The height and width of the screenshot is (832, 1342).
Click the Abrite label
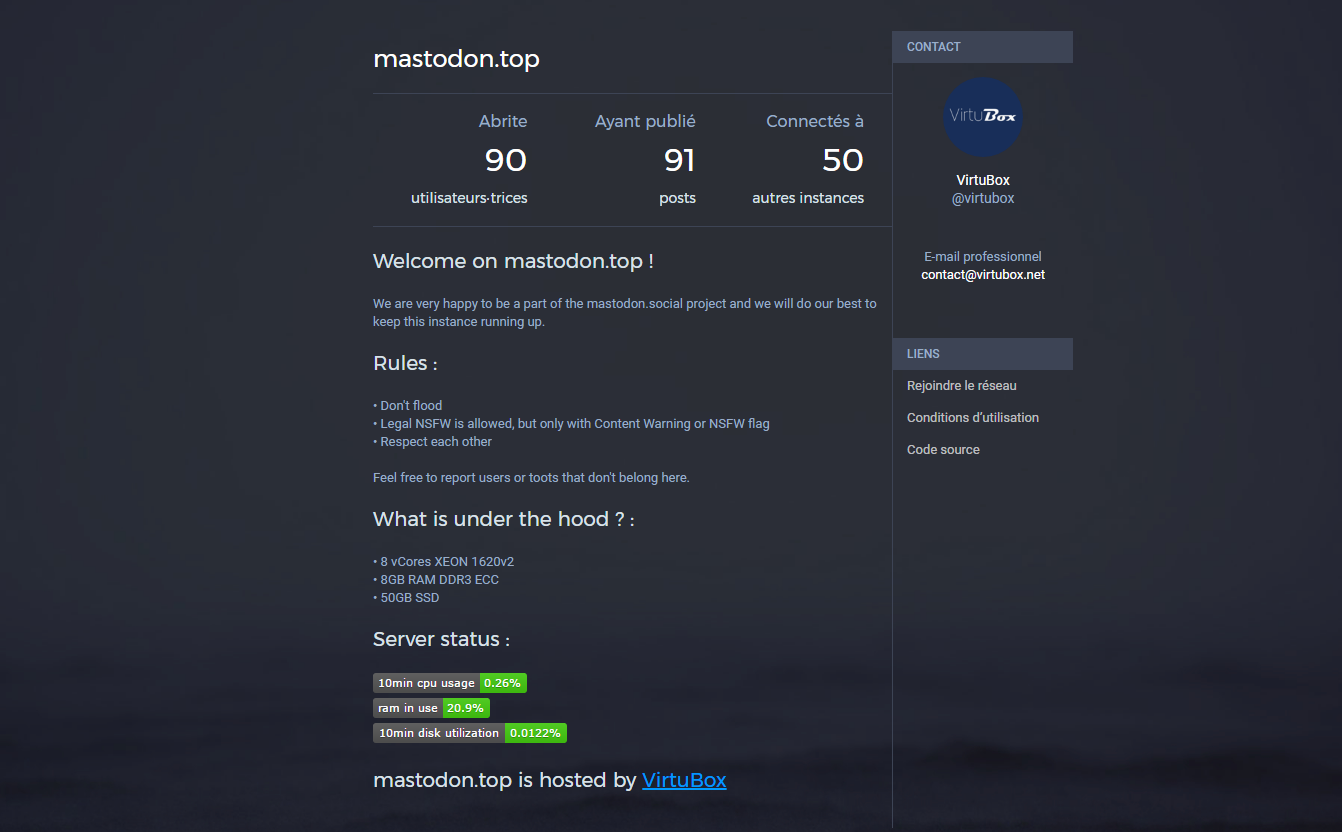click(x=503, y=121)
